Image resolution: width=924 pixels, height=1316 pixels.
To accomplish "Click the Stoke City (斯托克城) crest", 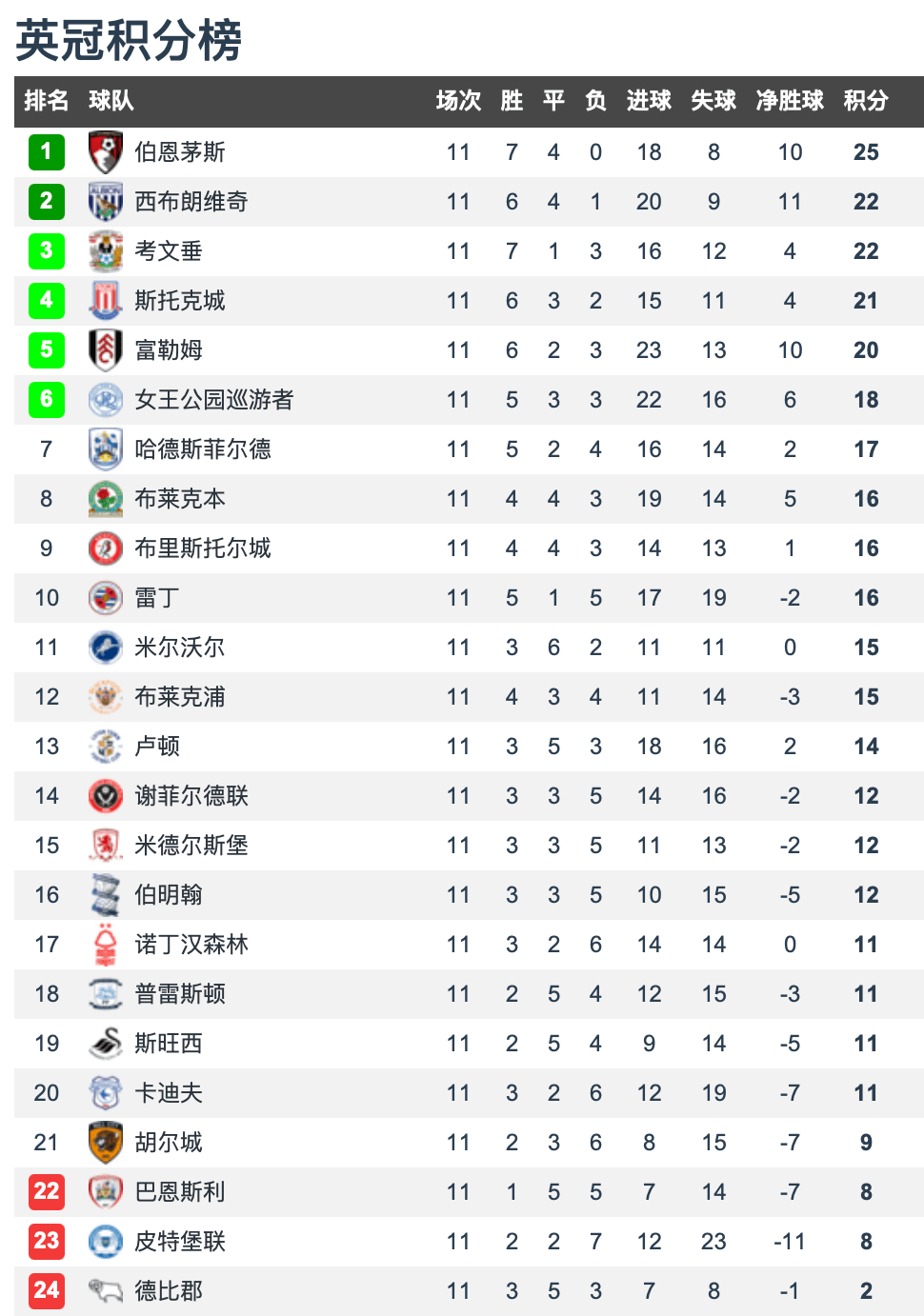I will click(x=106, y=301).
